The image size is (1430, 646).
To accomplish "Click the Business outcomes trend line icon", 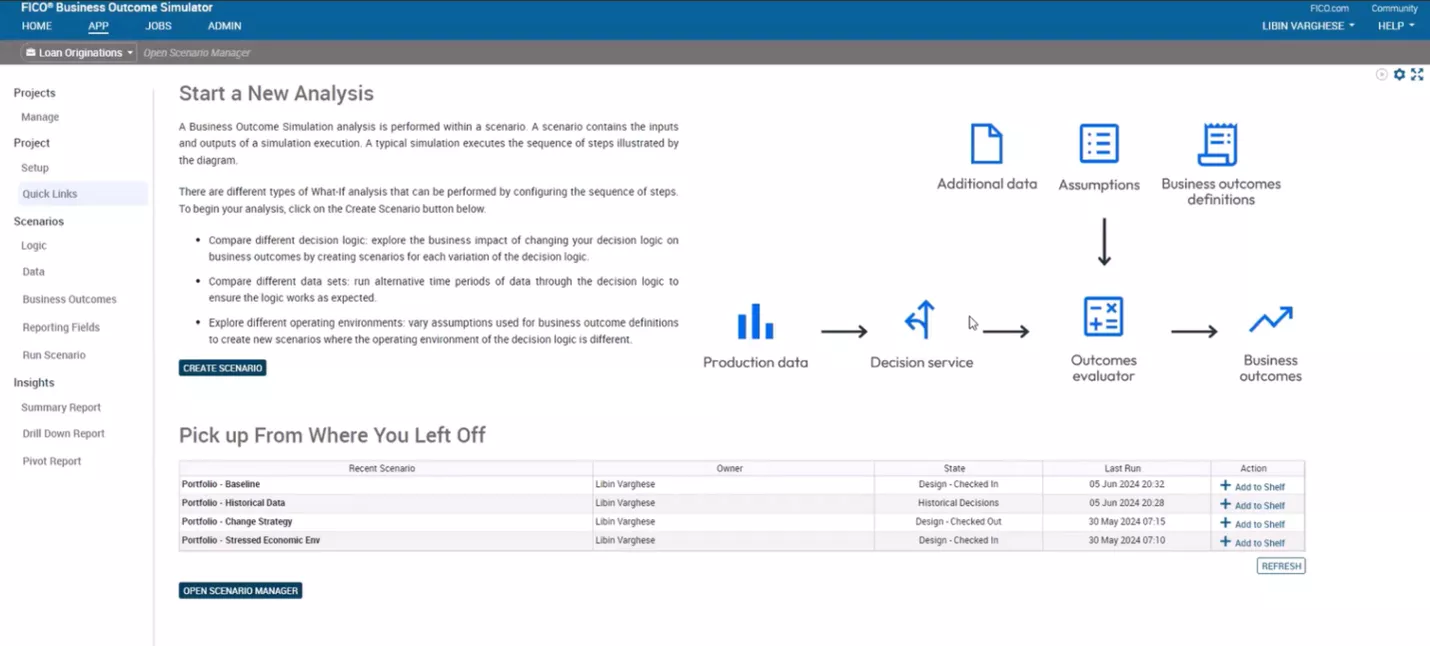I will click(x=1270, y=320).
